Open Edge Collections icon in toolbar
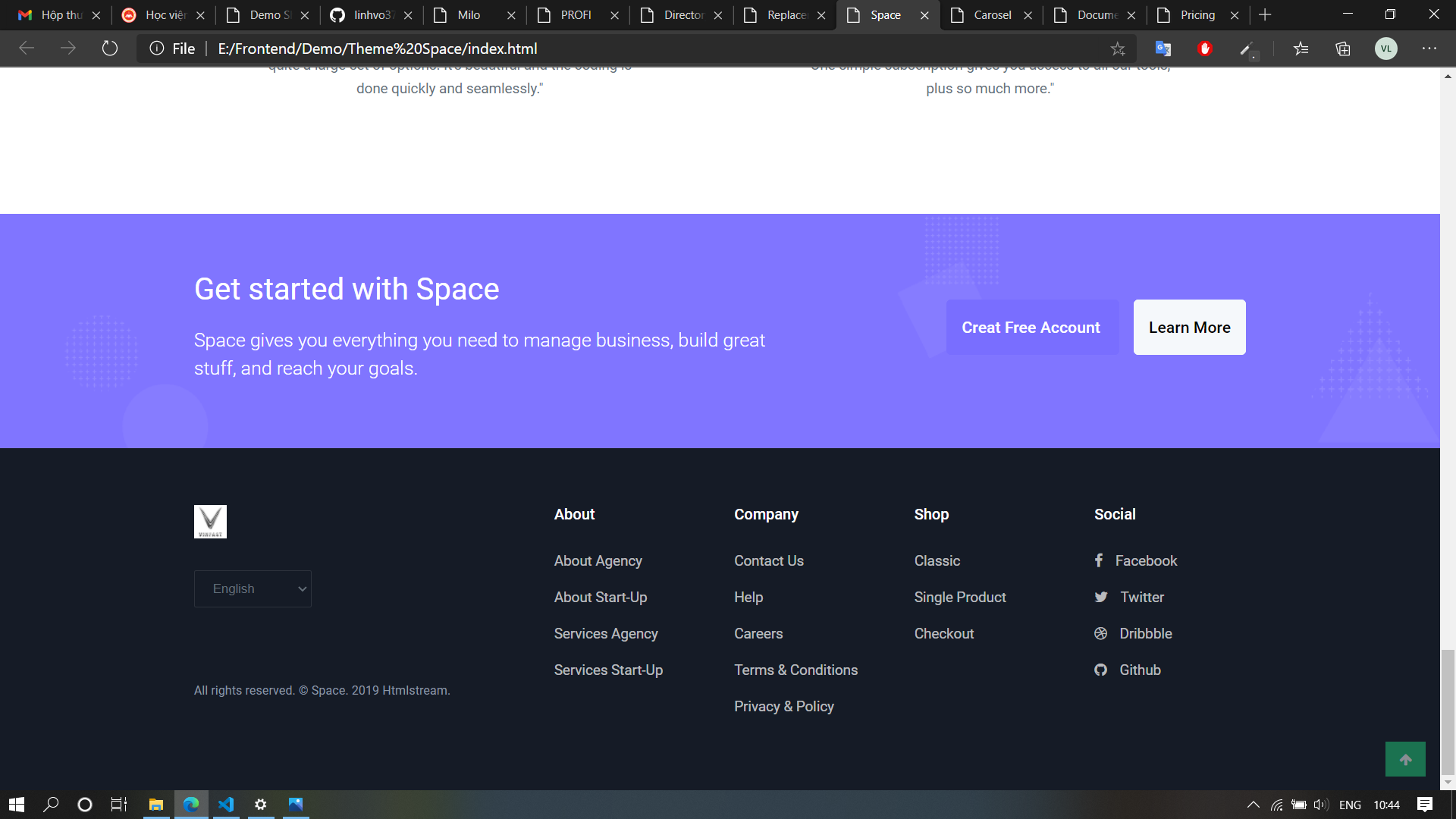The height and width of the screenshot is (819, 1456). pyautogui.click(x=1342, y=48)
